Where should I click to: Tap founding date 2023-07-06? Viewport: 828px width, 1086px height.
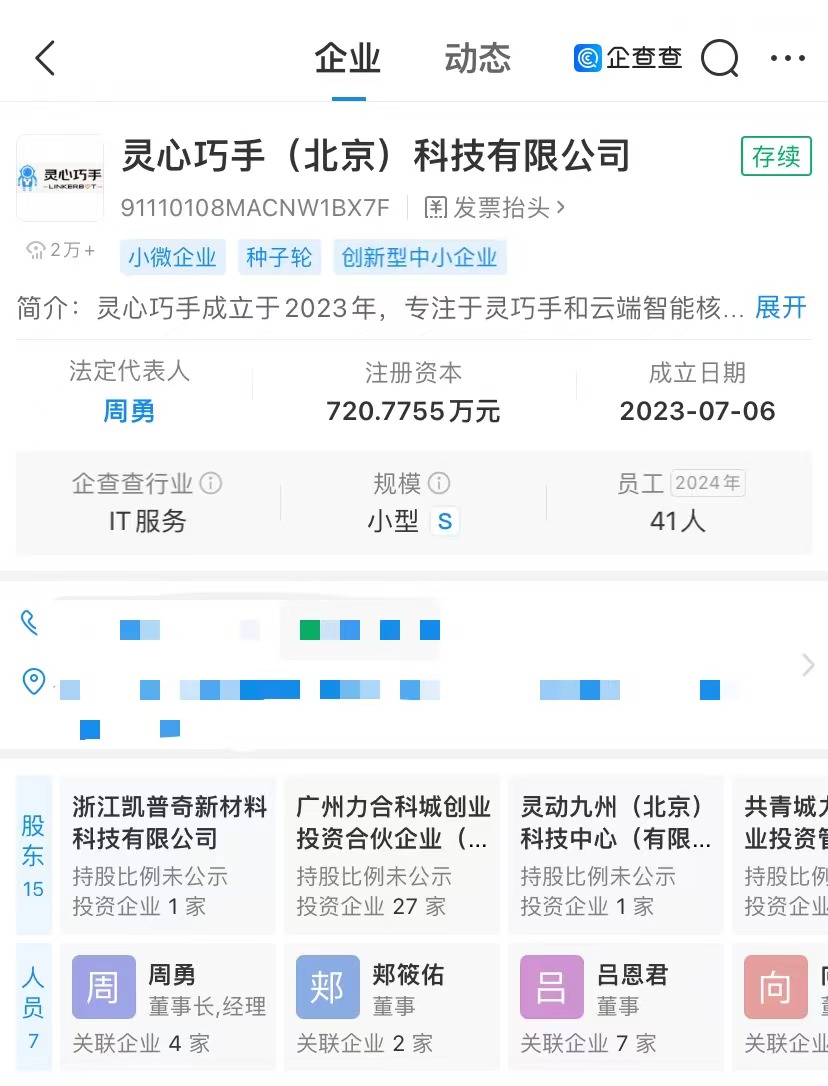point(697,411)
